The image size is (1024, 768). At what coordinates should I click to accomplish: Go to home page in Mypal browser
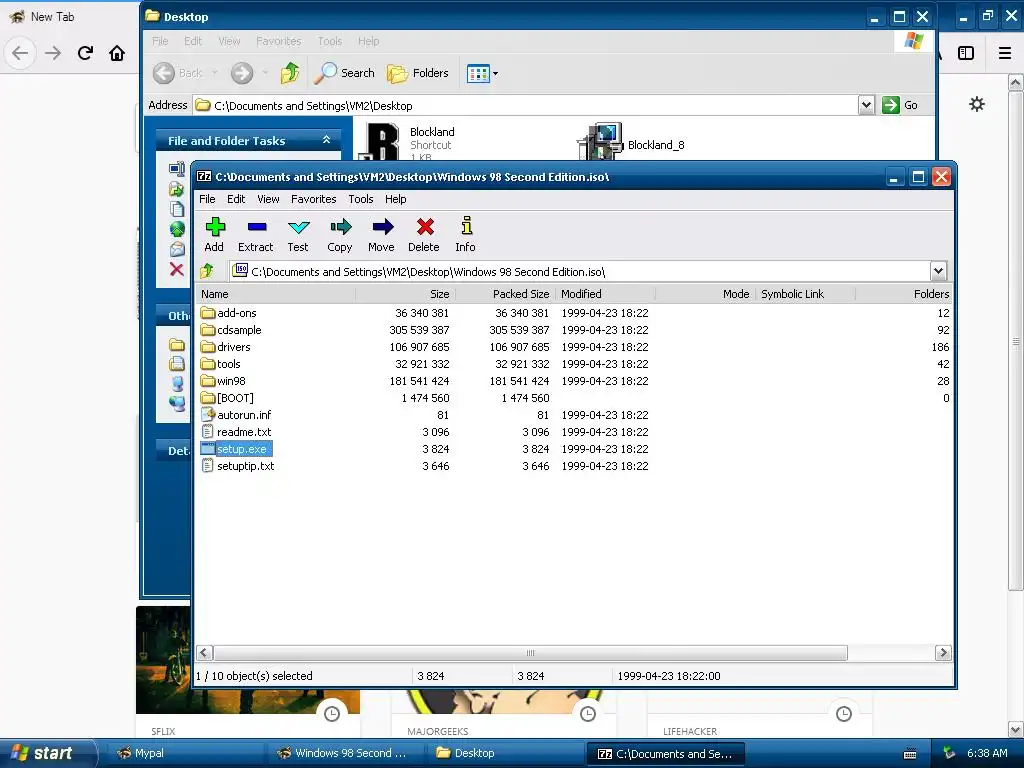(117, 53)
